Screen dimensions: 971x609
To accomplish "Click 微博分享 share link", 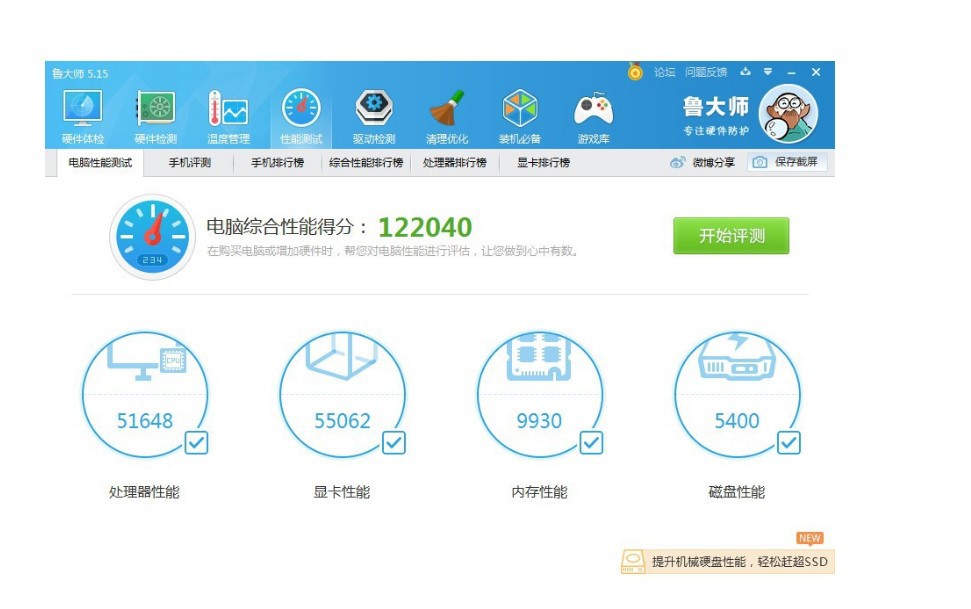I will [713, 162].
